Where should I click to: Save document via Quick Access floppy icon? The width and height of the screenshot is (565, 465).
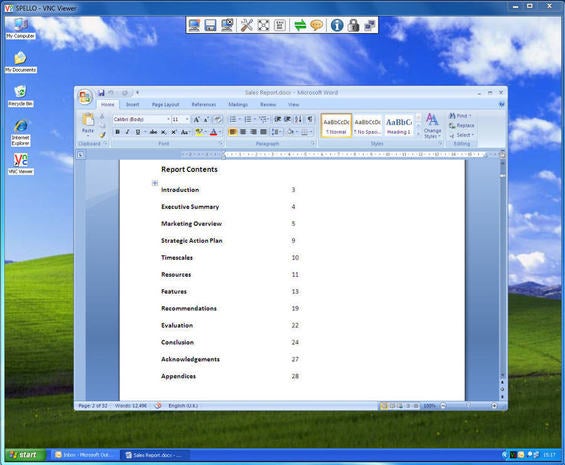point(101,93)
